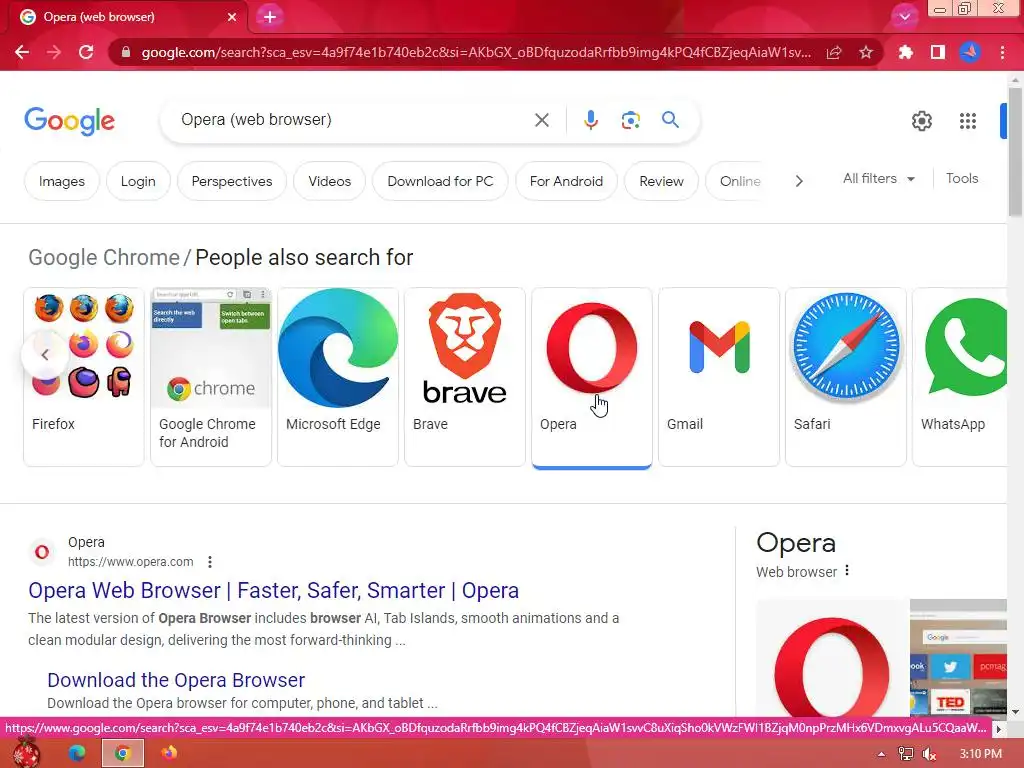Open the search Tools button
Screen dimensions: 1024x768
tap(962, 178)
